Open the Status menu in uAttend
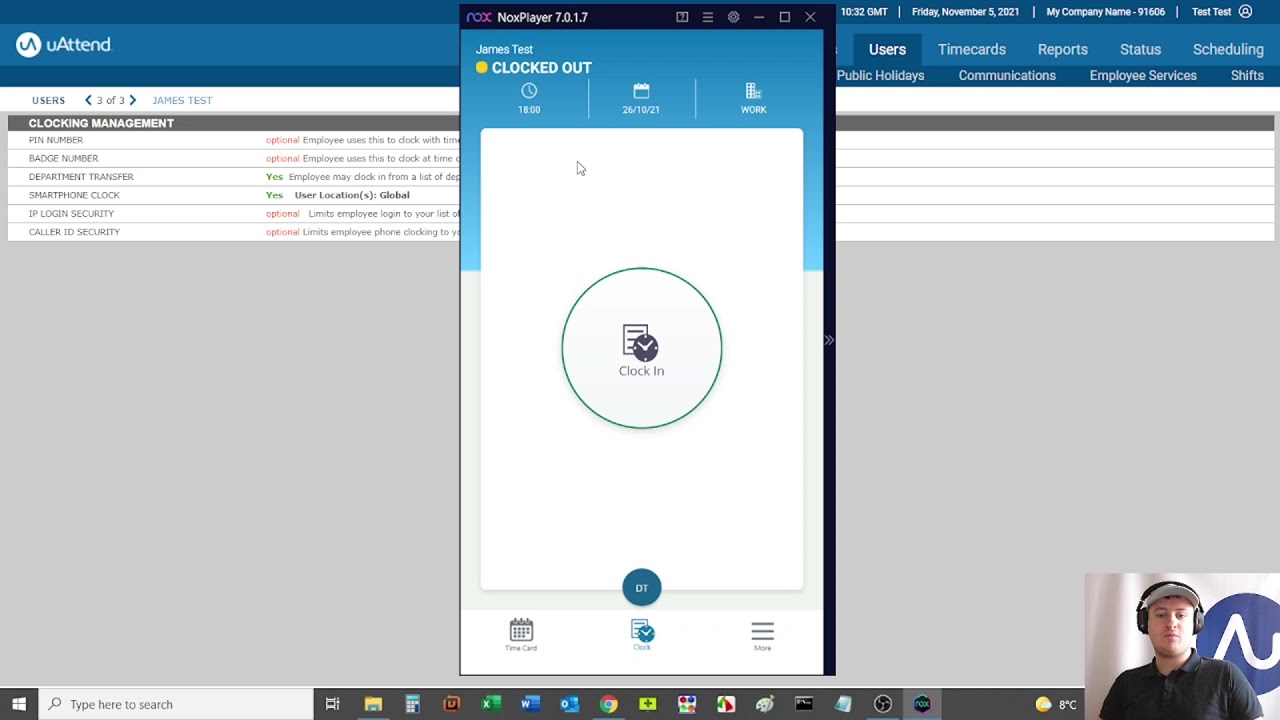 coord(1140,49)
